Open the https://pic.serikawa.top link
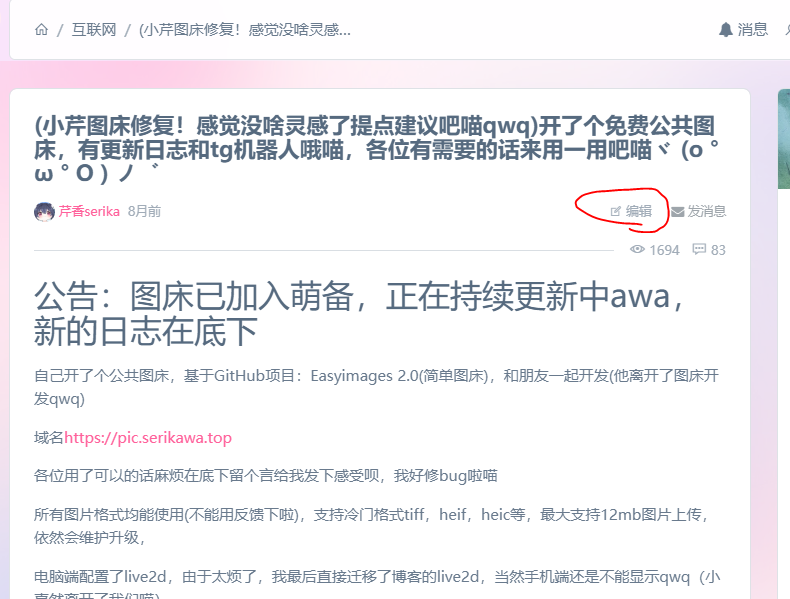The width and height of the screenshot is (790, 599). 148,437
